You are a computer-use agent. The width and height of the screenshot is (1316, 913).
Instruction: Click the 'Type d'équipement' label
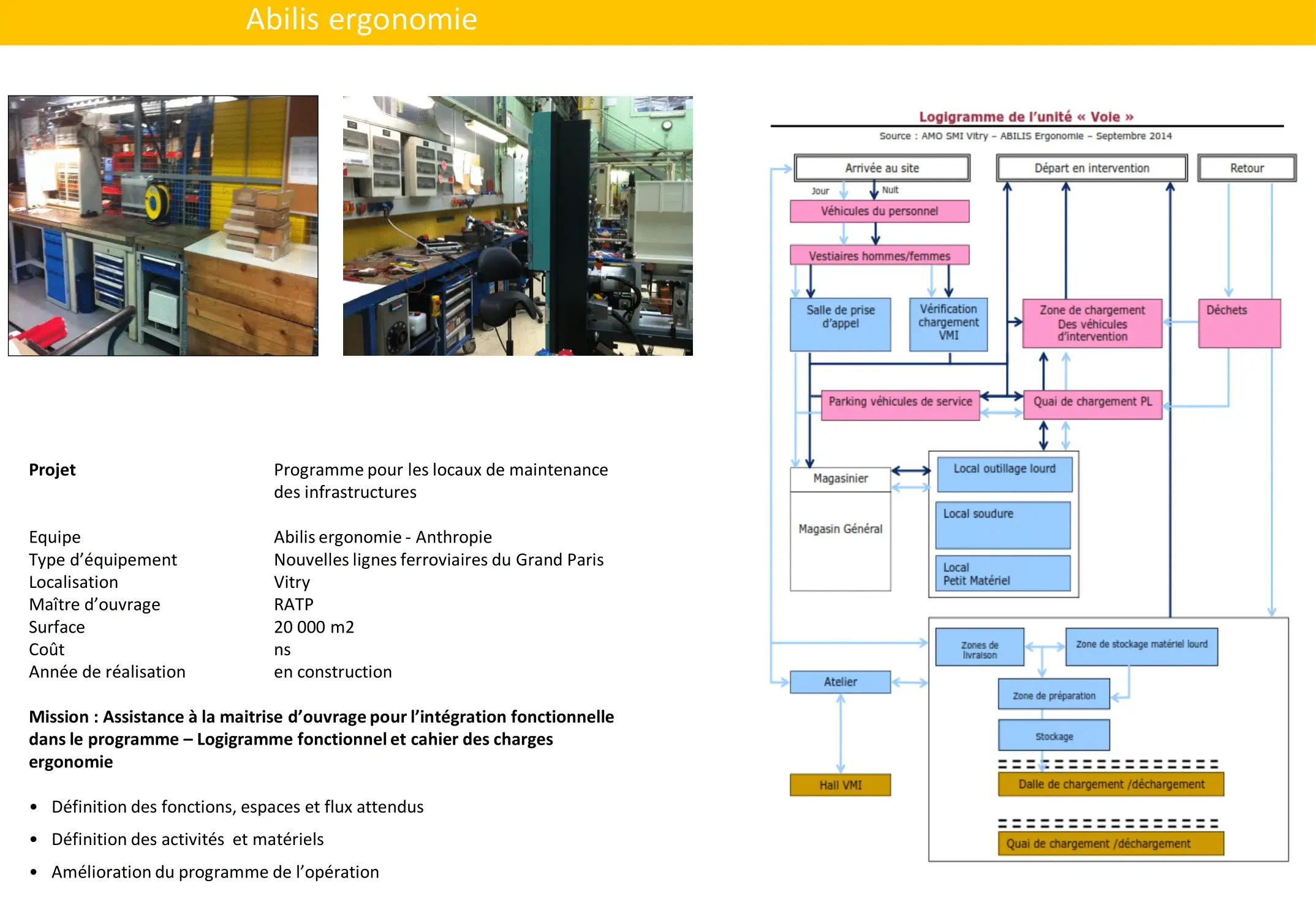pos(103,560)
